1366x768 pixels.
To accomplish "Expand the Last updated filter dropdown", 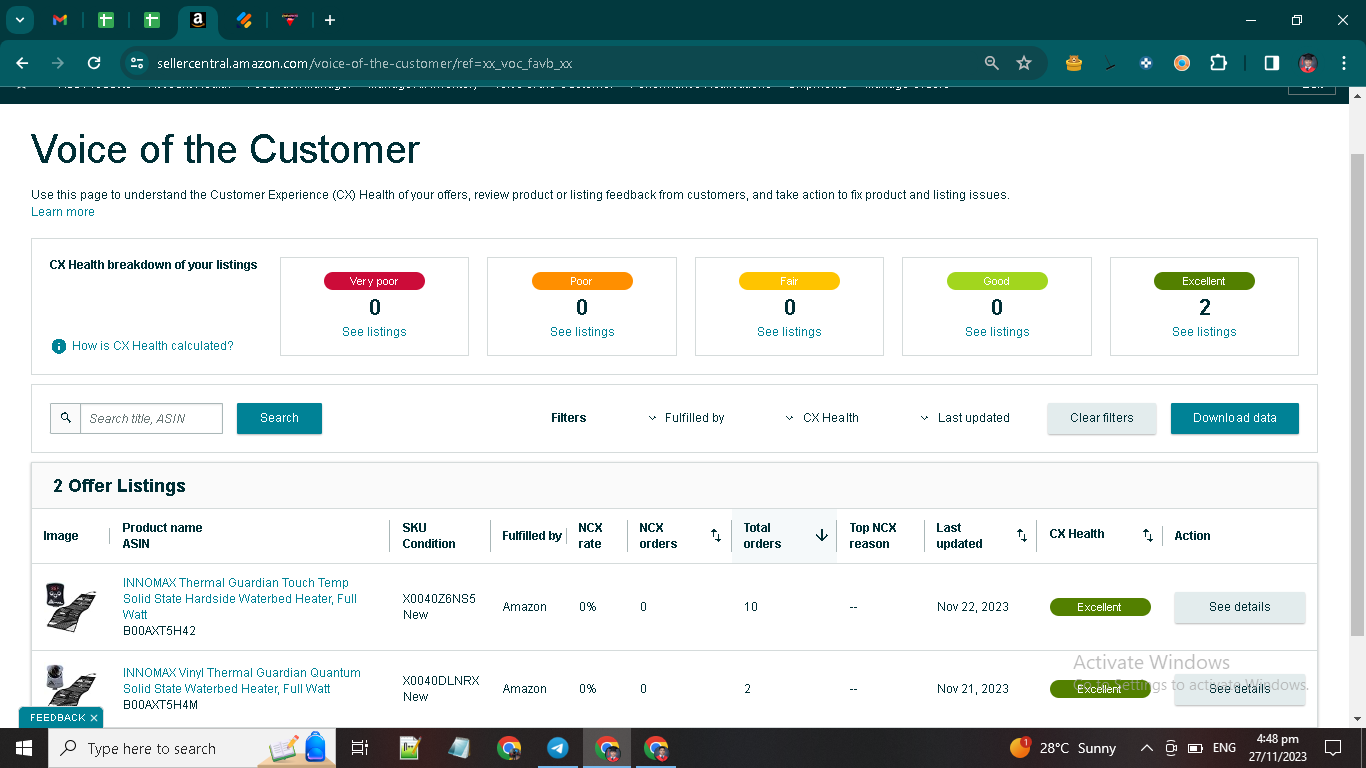I will click(965, 418).
